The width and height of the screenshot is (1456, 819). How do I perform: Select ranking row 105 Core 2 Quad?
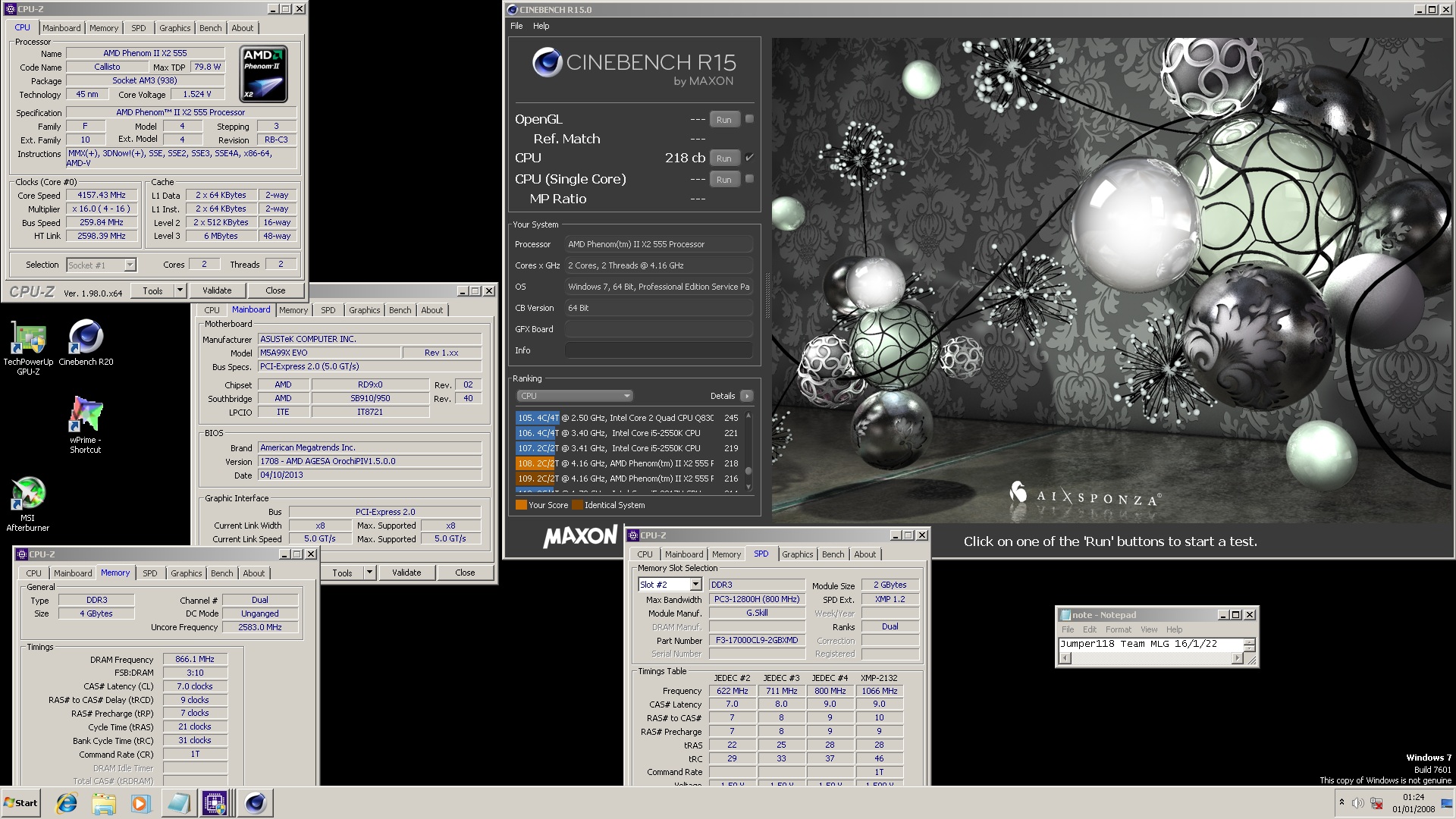click(628, 418)
